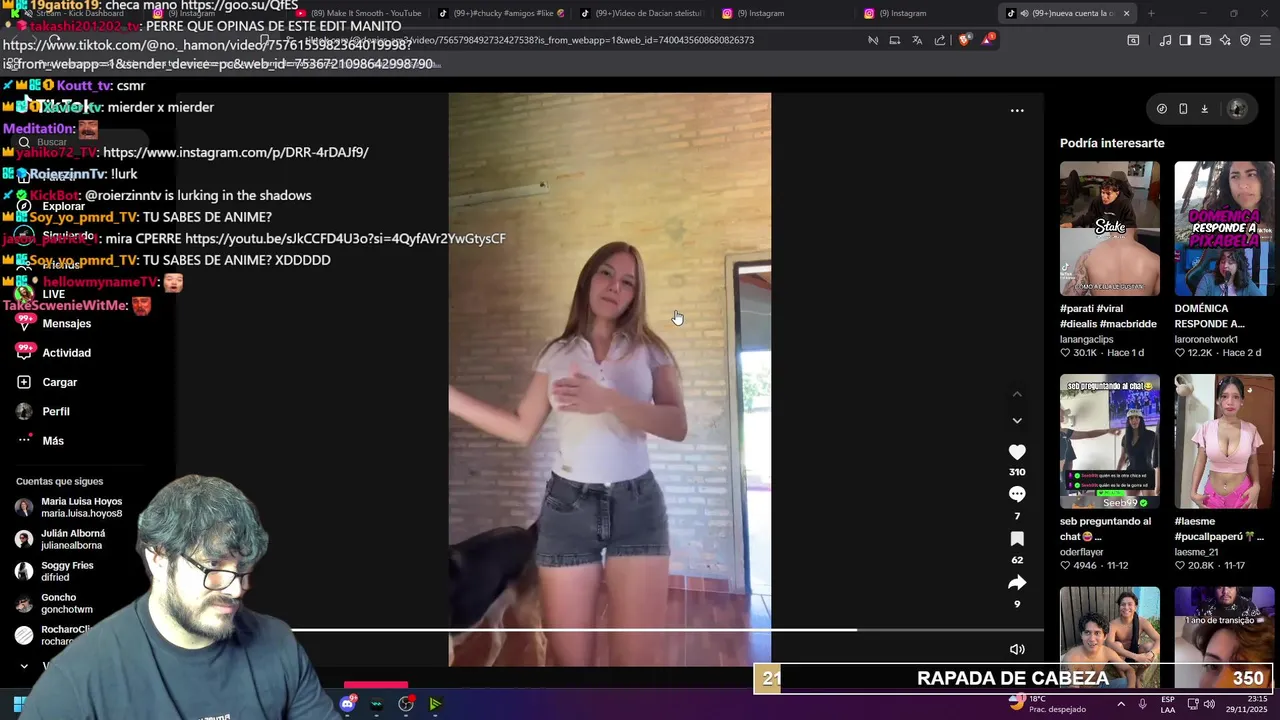The width and height of the screenshot is (1280, 720).
Task: Open seb preguntando al chat video thumbnail
Action: click(1110, 441)
